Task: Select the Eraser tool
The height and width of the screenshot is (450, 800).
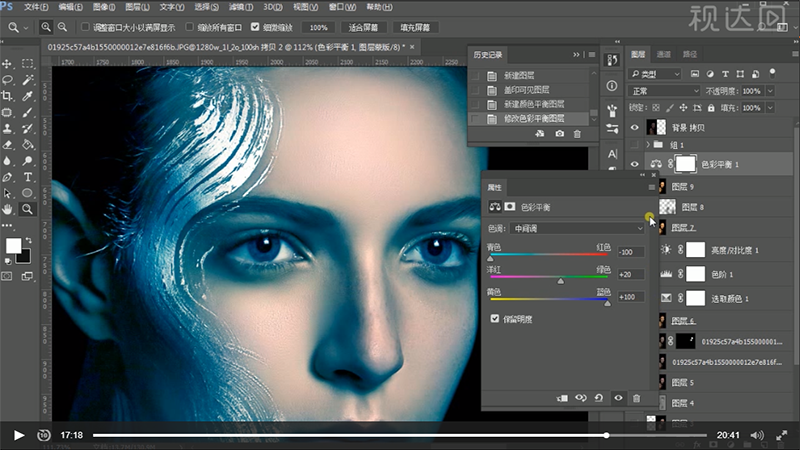Action: coord(7,145)
